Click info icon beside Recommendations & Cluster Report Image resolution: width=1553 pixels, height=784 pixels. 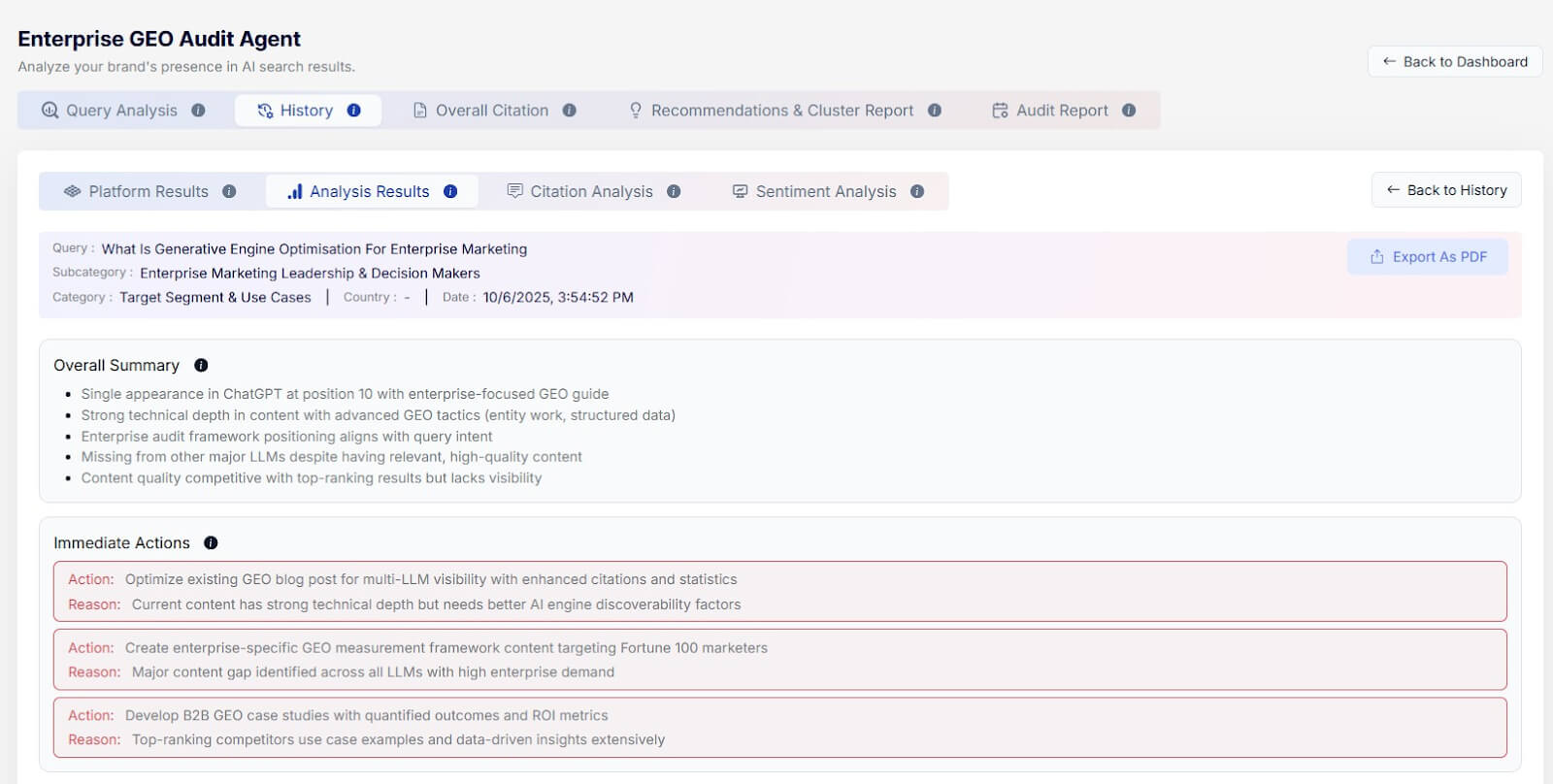click(935, 111)
